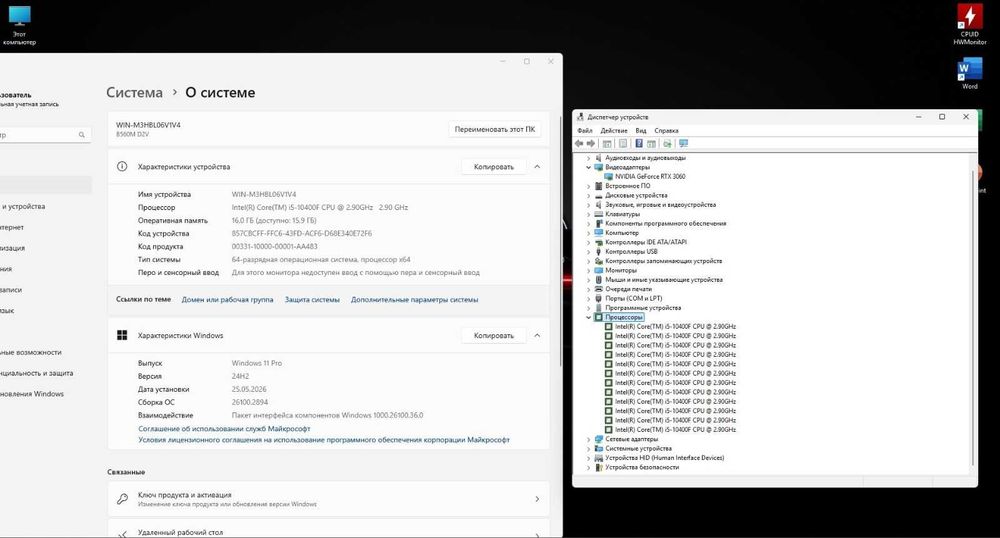The image size is (1000, 538).
Task: Click the NVIDIA GeForce RTX 3060 device icon
Action: tap(608, 177)
